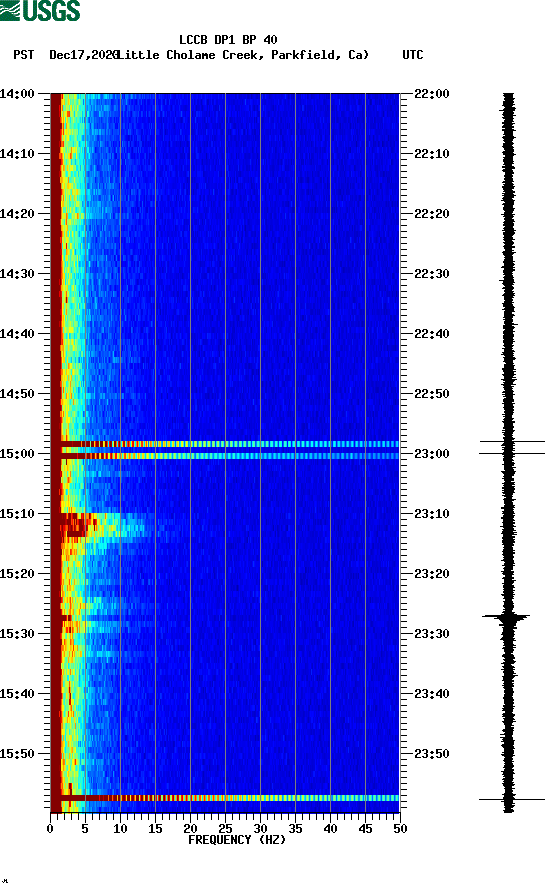Click the broadband spectrogram stripe at 15:00
The height and width of the screenshot is (892, 552).
[x=225, y=456]
